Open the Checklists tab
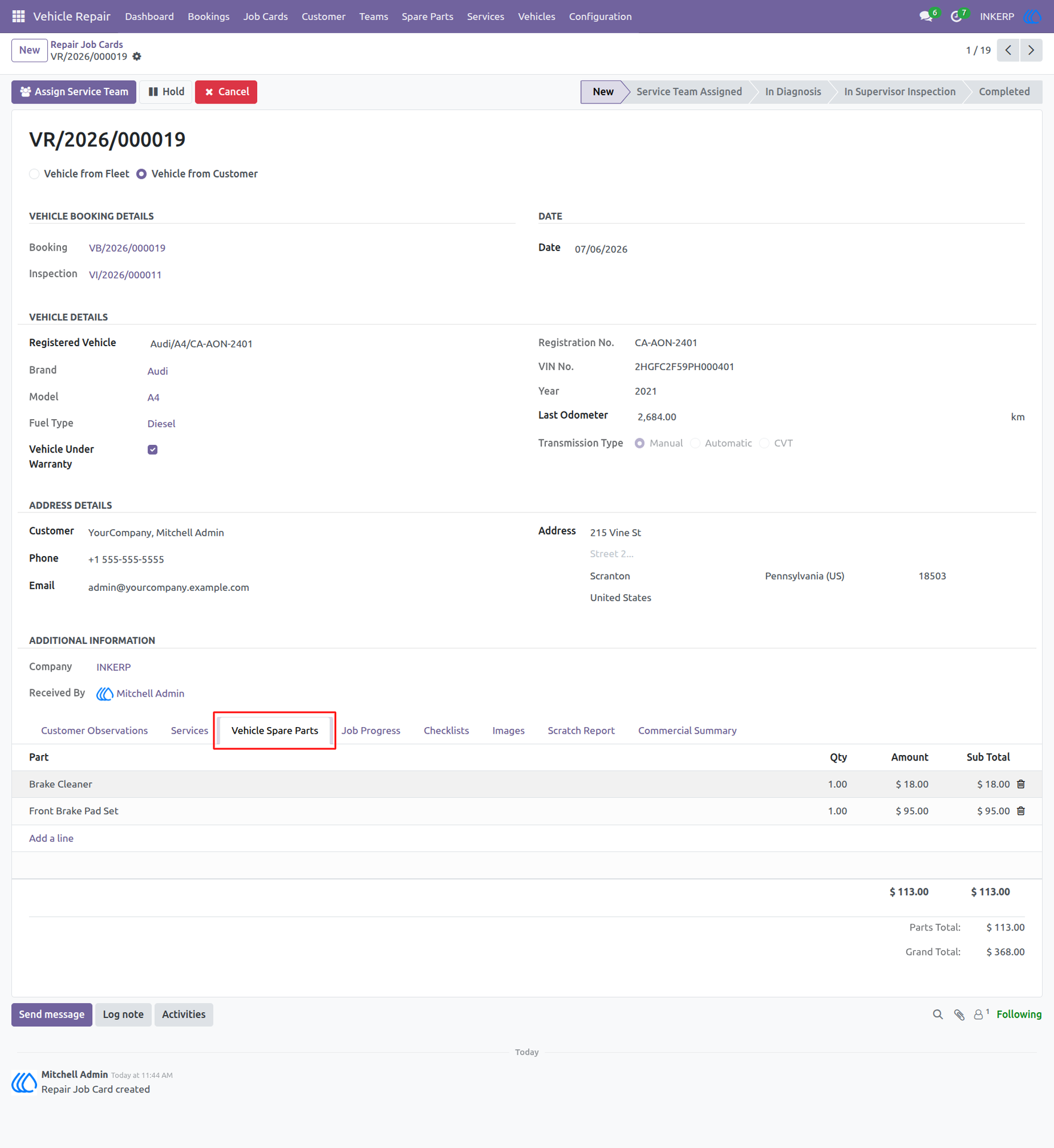 pyautogui.click(x=446, y=731)
